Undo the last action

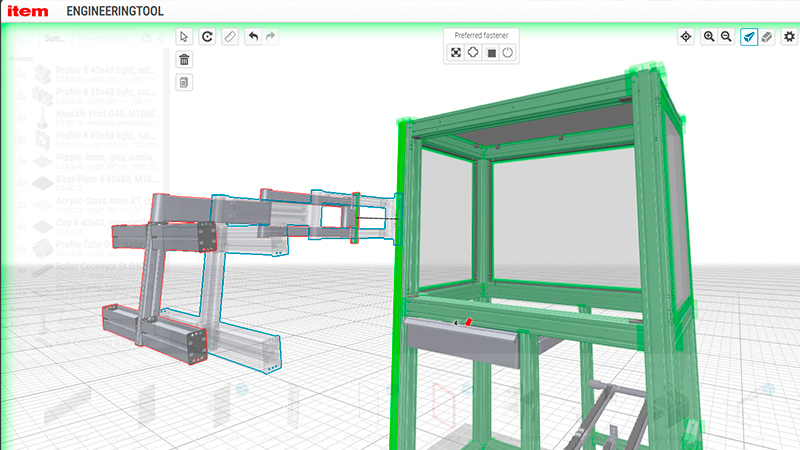point(253,36)
